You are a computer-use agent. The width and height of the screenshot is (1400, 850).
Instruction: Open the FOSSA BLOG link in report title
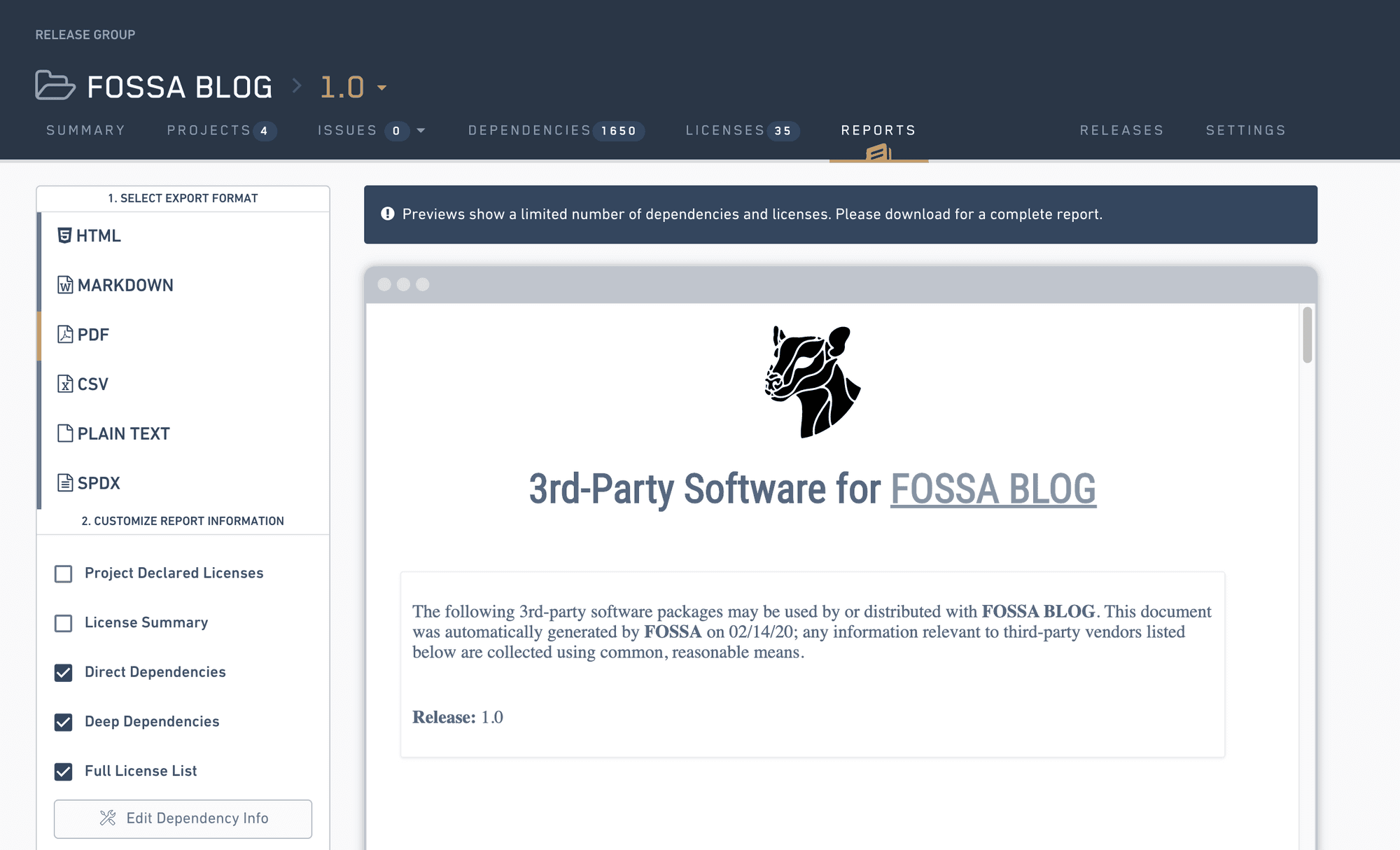[x=993, y=489]
